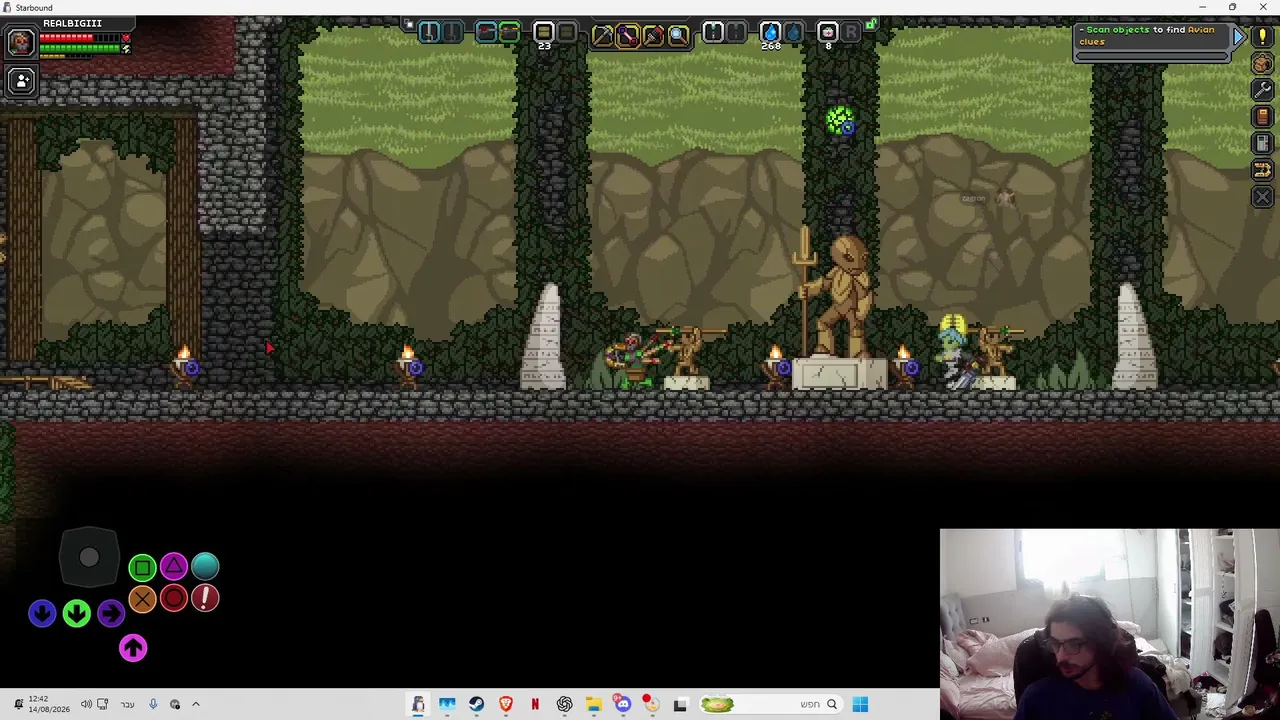Open the inventory bag icon

pos(1262,64)
